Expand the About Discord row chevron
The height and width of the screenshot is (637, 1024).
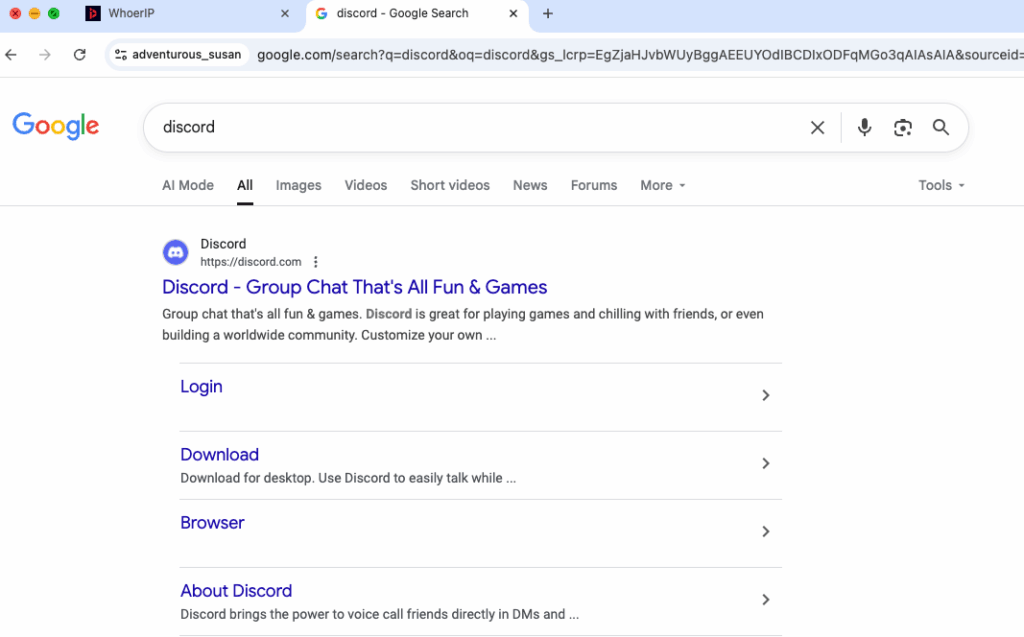[x=765, y=599]
